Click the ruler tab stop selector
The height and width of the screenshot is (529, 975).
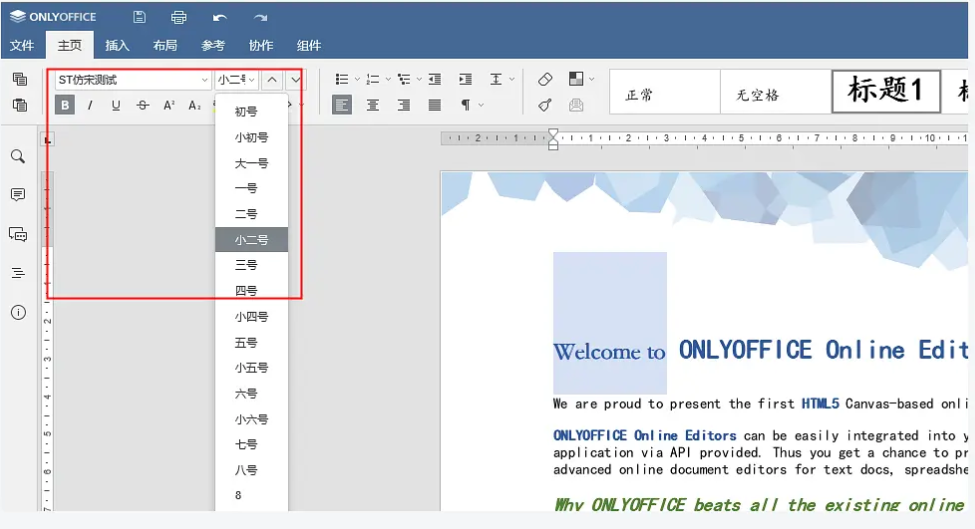pyautogui.click(x=47, y=140)
